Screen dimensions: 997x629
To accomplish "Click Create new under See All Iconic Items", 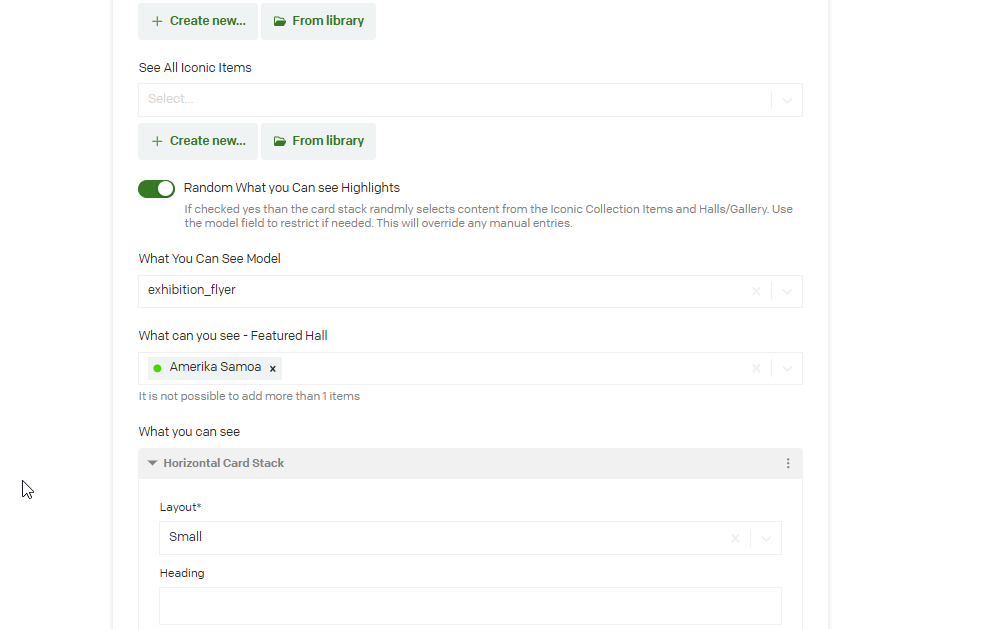I will [198, 141].
